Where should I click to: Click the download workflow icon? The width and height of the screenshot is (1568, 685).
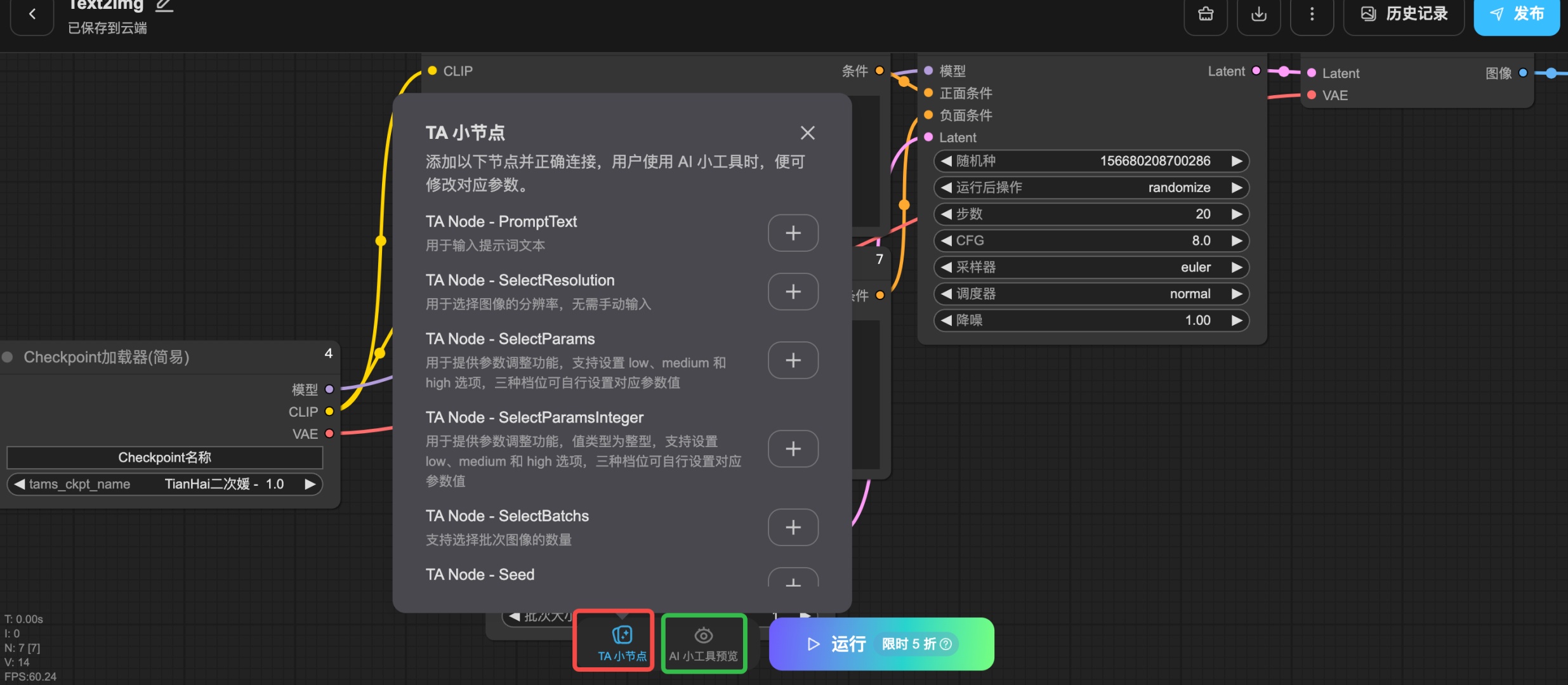tap(1259, 14)
